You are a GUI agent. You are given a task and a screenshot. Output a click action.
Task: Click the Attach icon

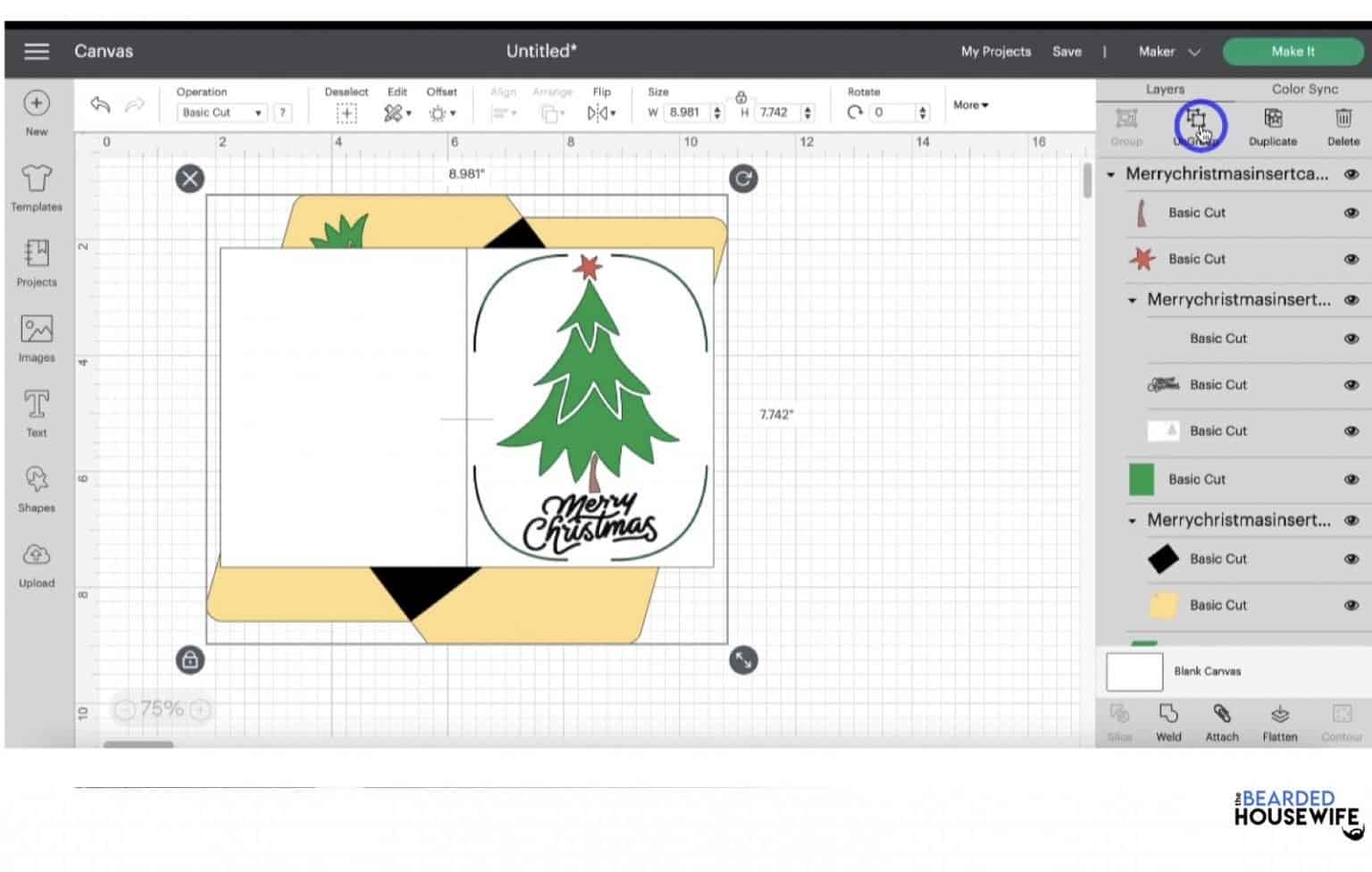click(1222, 720)
